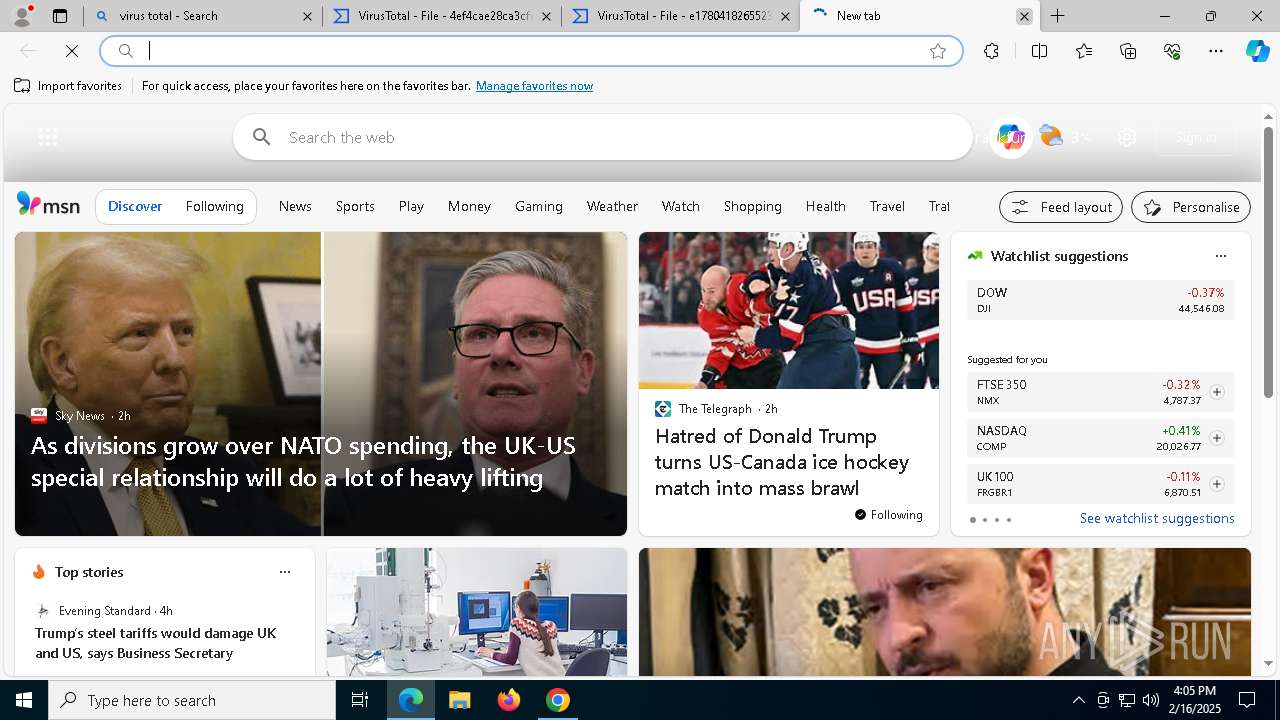This screenshot has height=720, width=1280.
Task: Add NASDAQ to watchlist
Action: click(x=1217, y=438)
